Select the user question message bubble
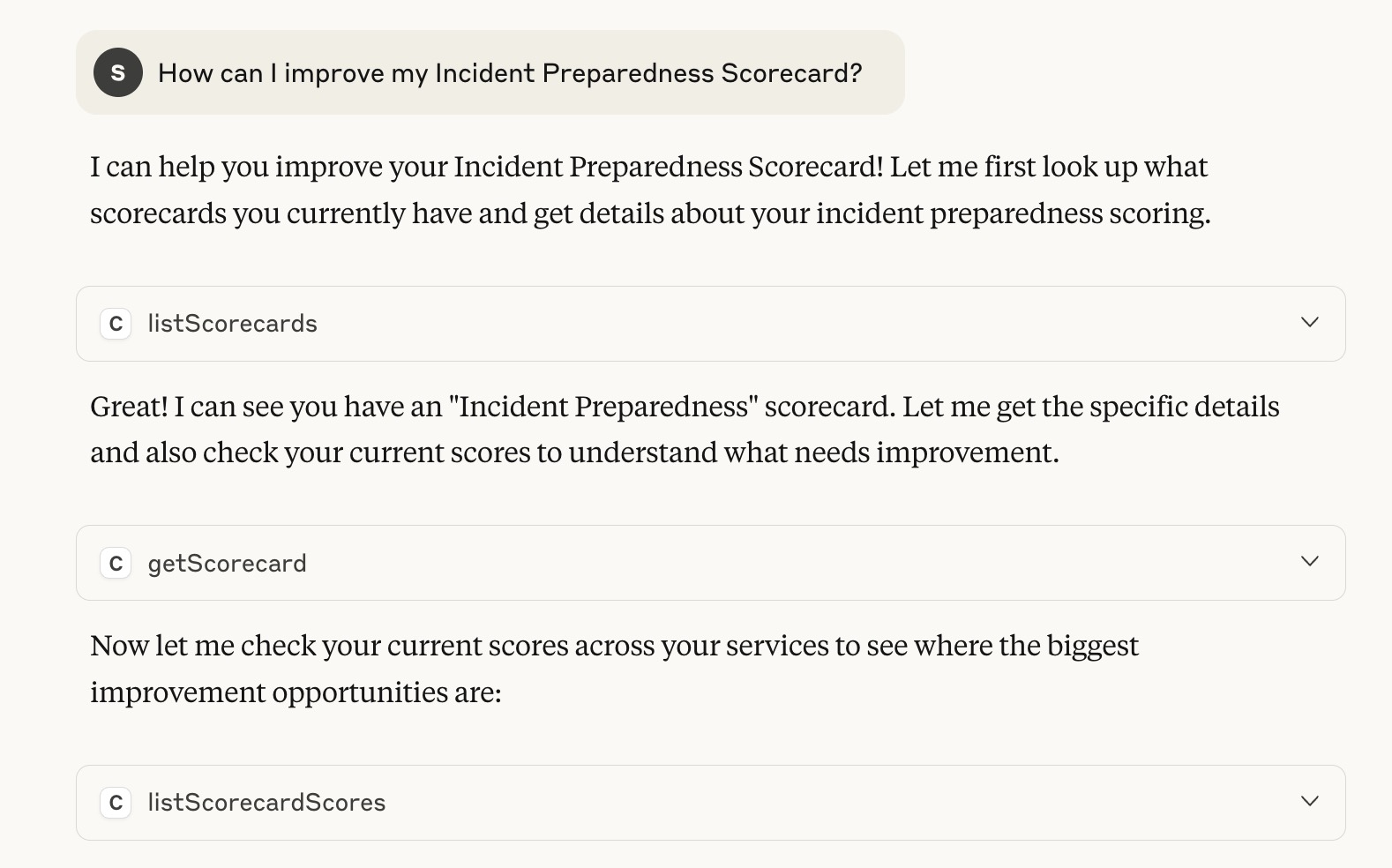 [x=490, y=72]
